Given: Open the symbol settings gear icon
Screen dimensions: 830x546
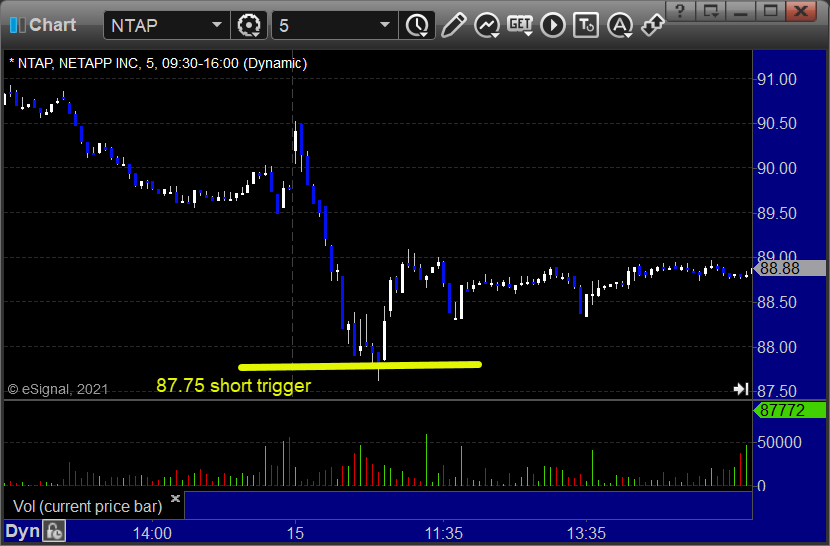Looking at the screenshot, I should (x=249, y=25).
